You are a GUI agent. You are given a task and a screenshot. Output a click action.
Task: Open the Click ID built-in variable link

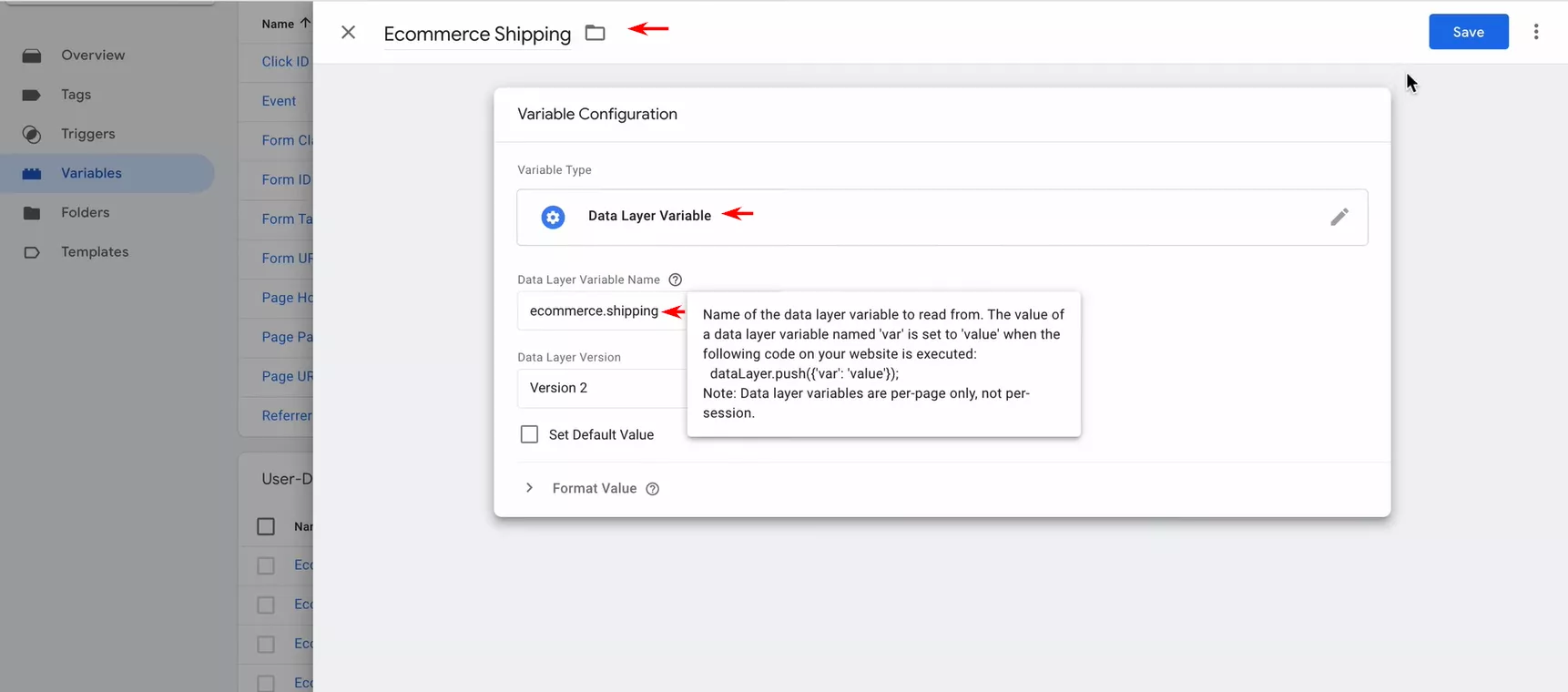pyautogui.click(x=285, y=62)
